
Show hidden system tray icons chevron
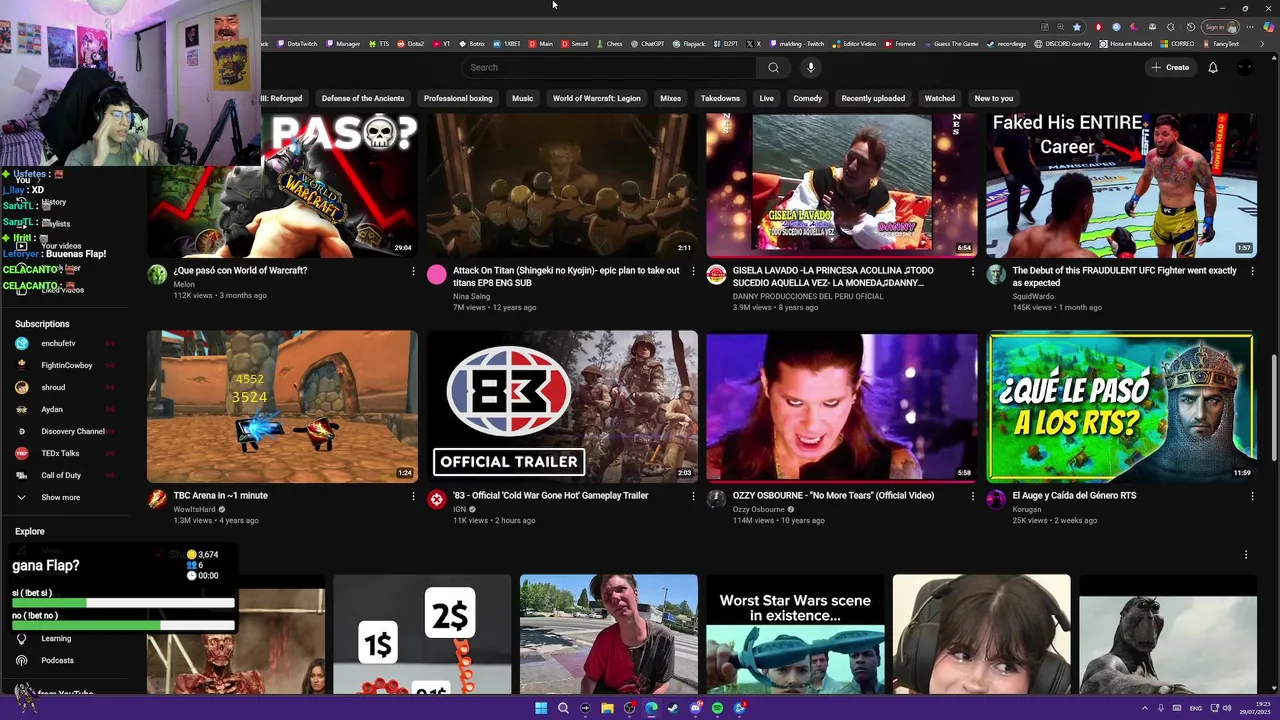point(1145,708)
